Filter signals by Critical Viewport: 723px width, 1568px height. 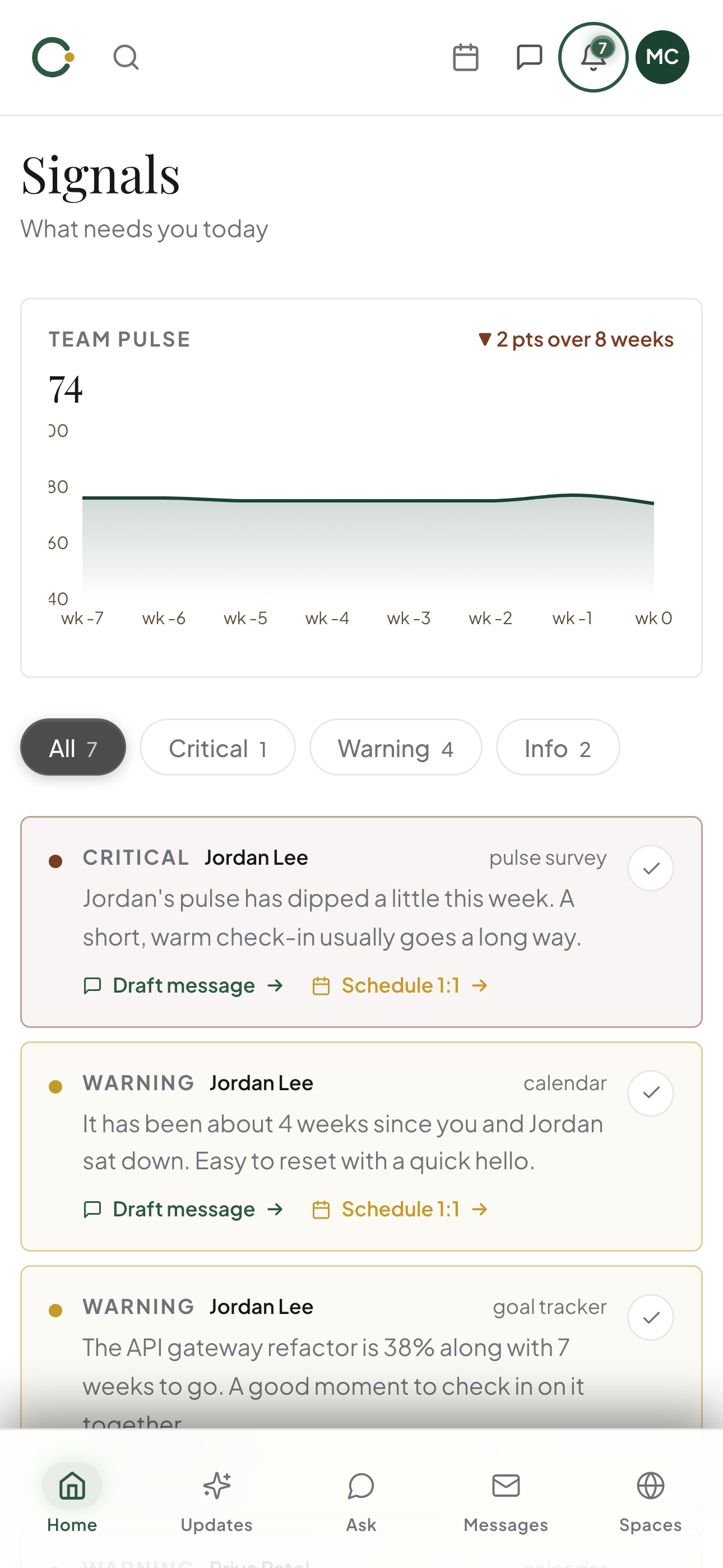(217, 748)
